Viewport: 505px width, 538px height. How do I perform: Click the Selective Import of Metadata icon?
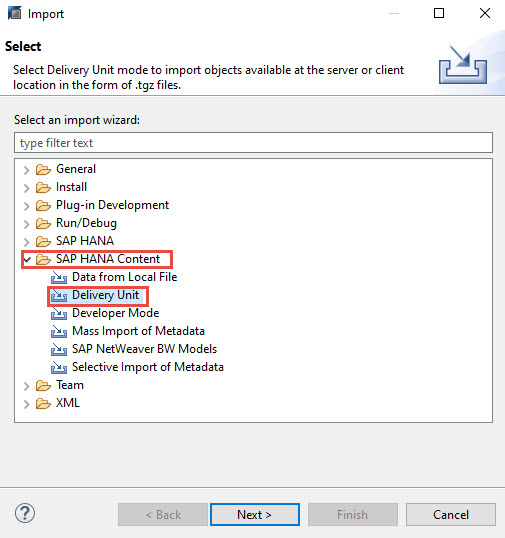(59, 367)
